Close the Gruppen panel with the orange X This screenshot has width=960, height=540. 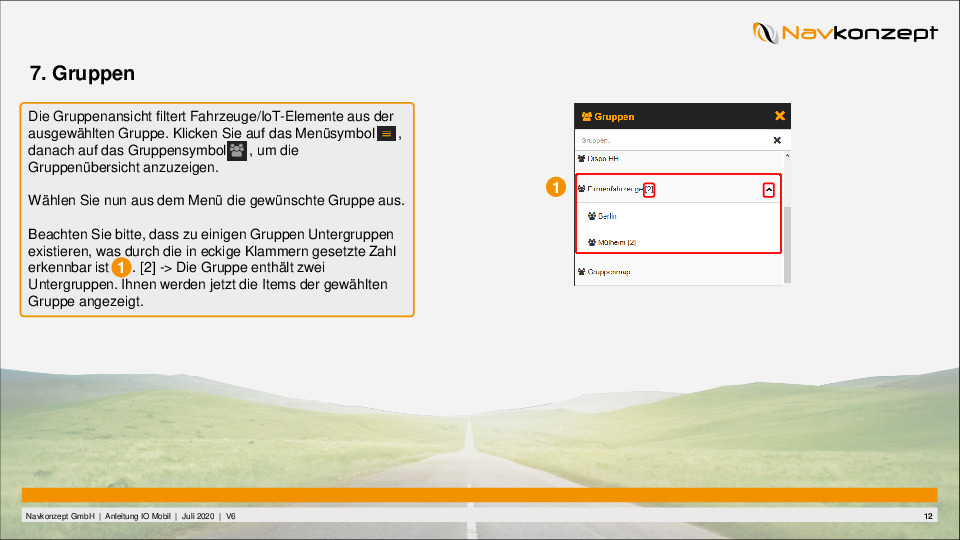click(779, 116)
